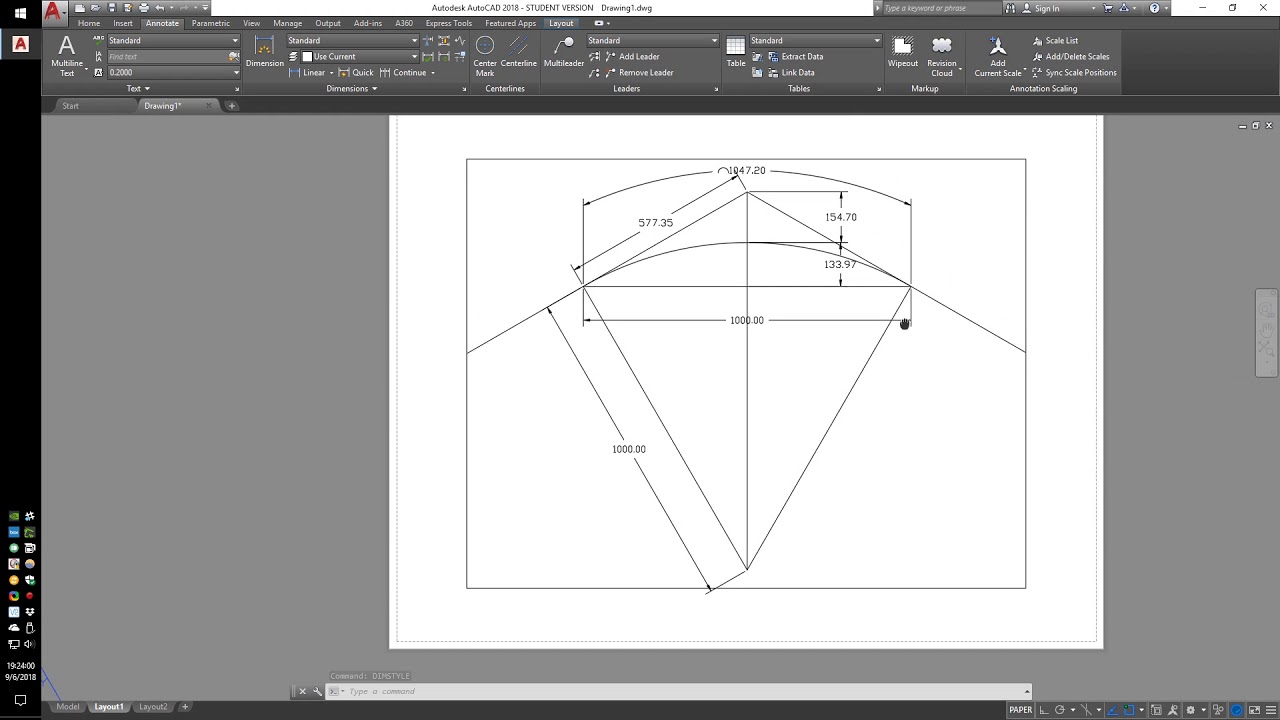Click the Help question mark icon
Screen dimensions: 1280x720
tap(1155, 8)
